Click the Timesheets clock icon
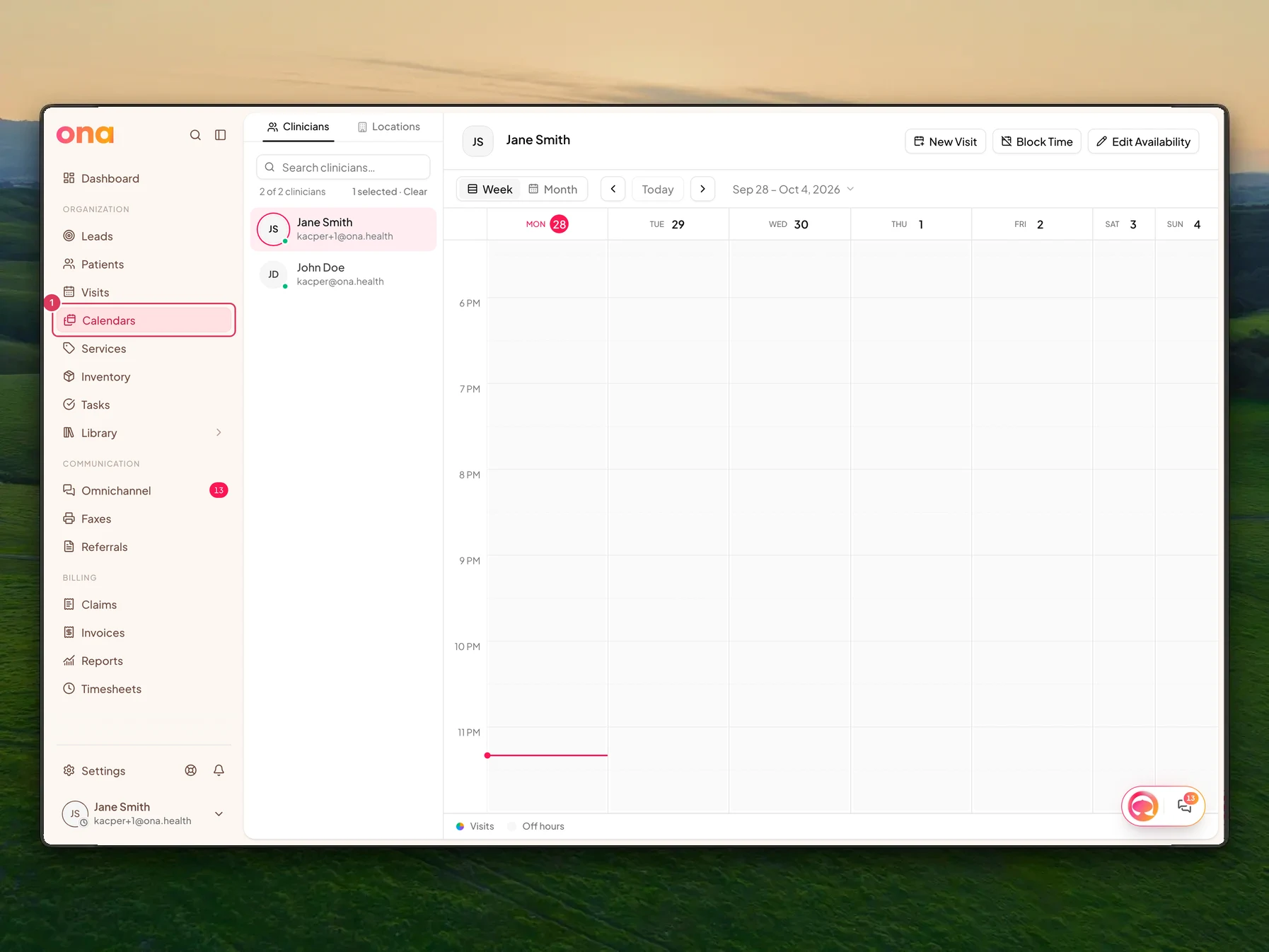1269x952 pixels. click(x=69, y=689)
